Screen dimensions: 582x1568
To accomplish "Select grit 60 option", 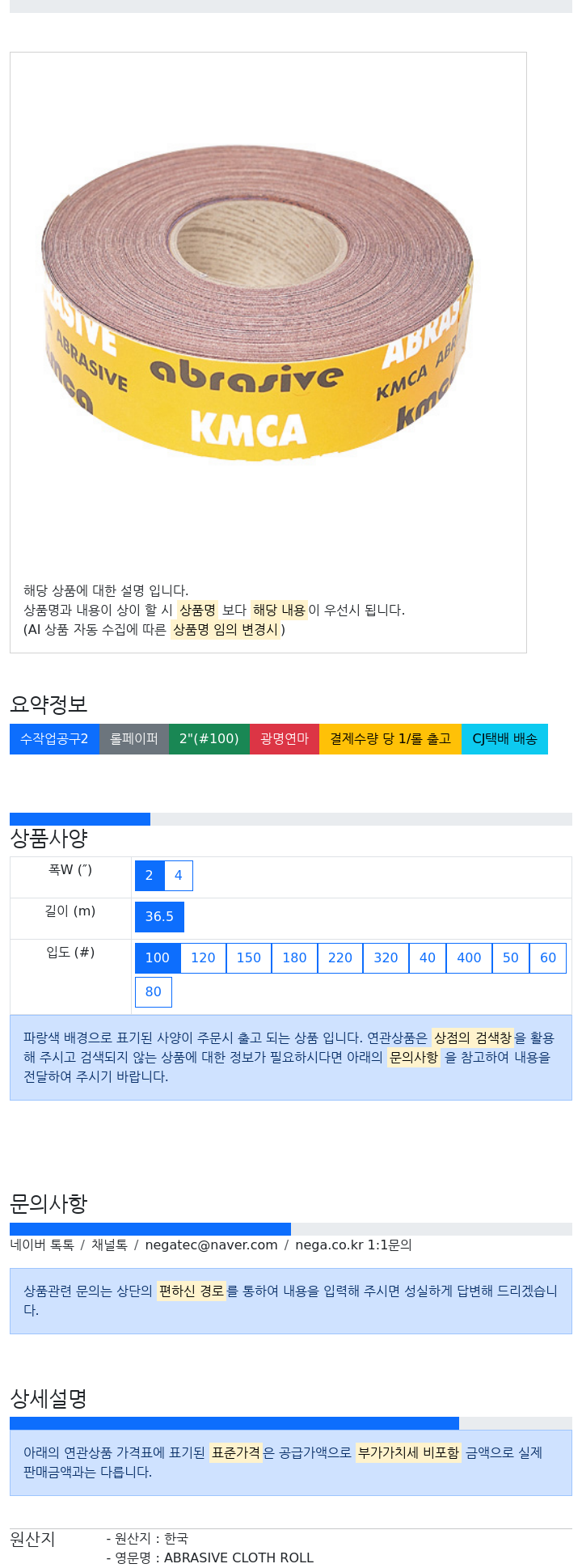I will tap(548, 958).
